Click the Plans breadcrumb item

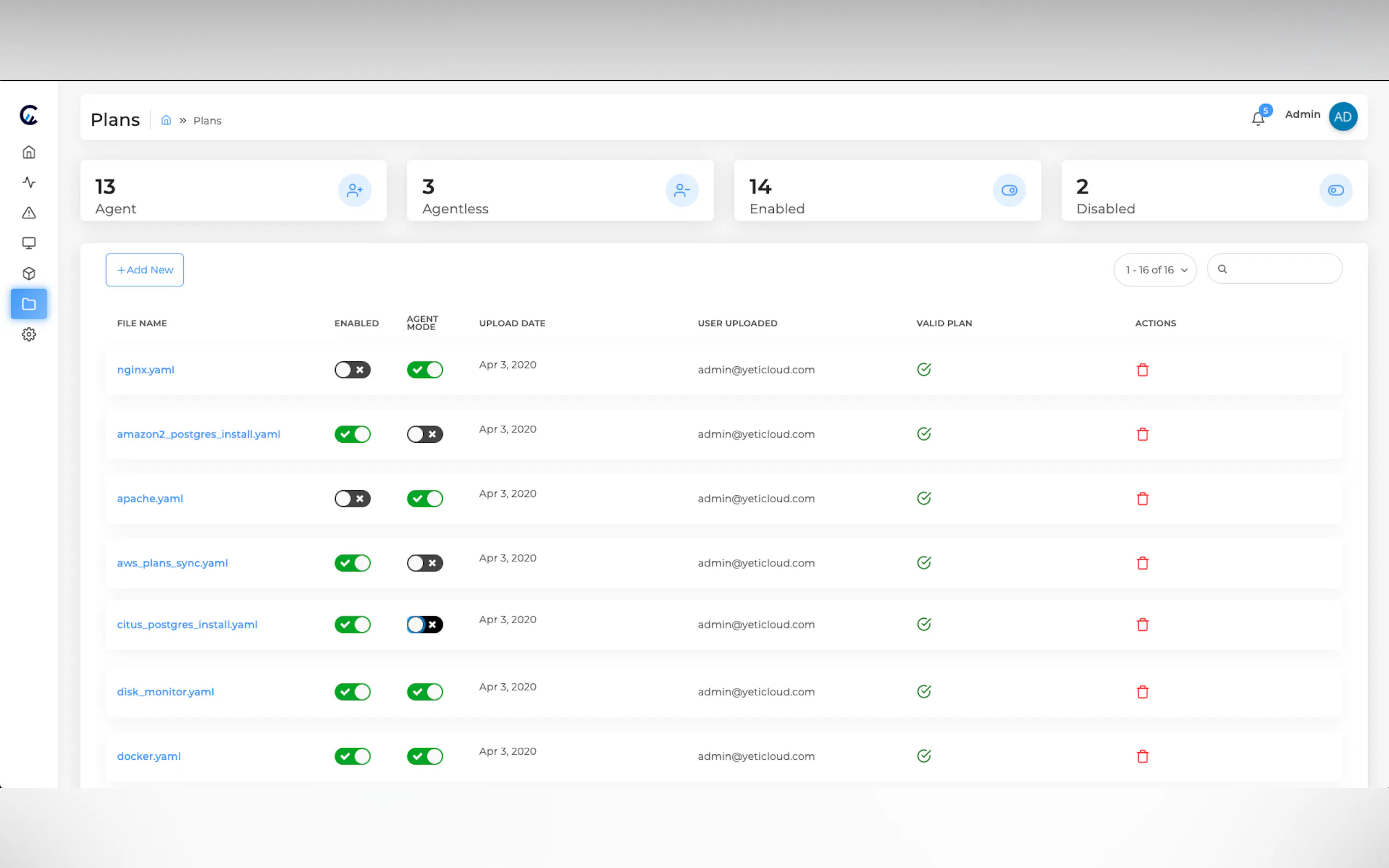[x=207, y=121]
